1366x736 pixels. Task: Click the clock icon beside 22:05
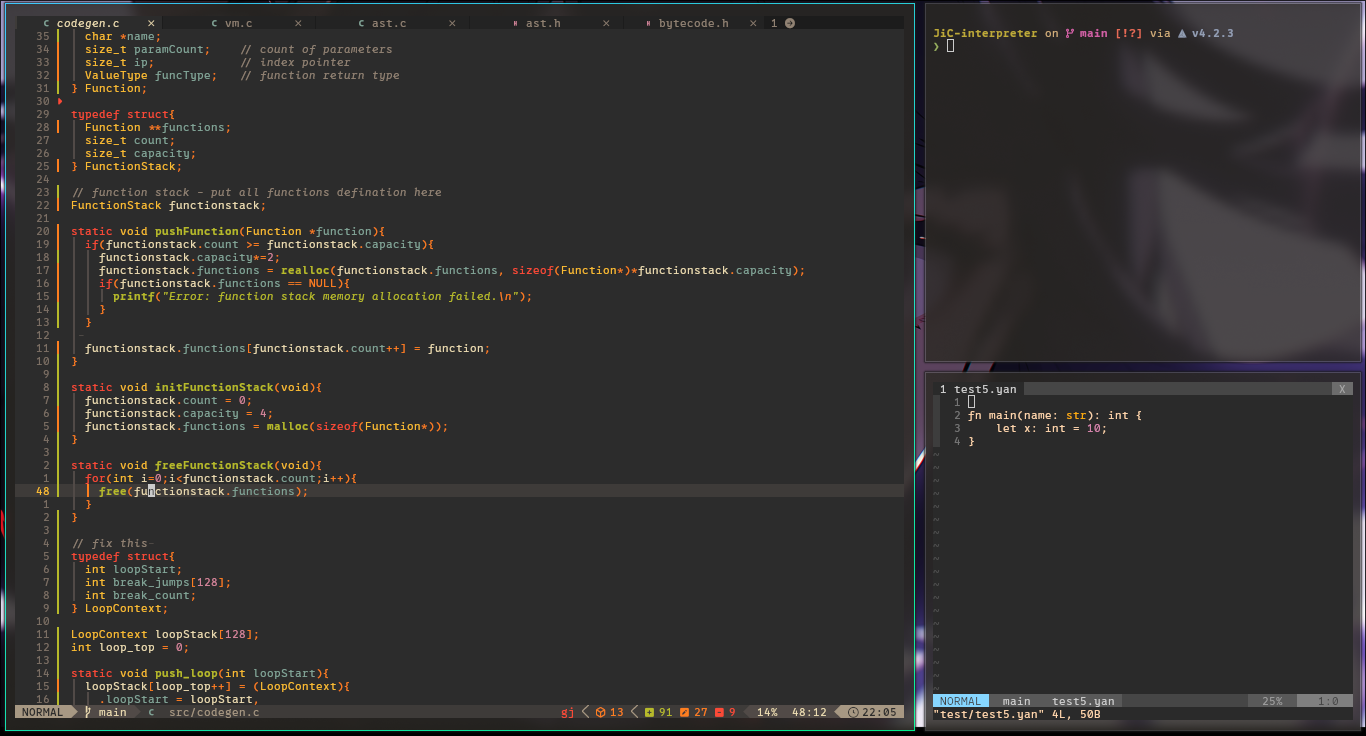853,712
